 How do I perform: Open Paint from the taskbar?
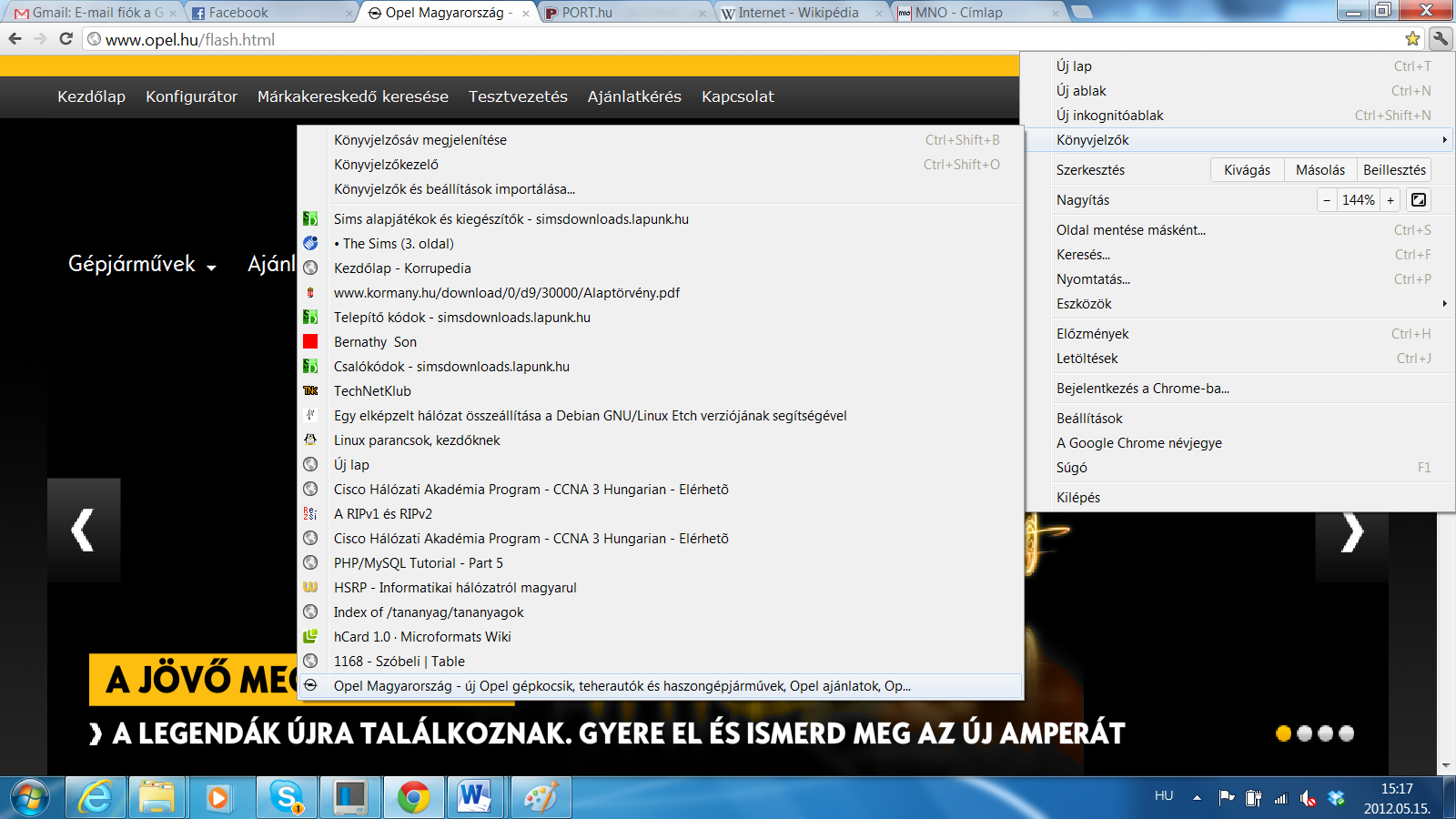pyautogui.click(x=541, y=798)
